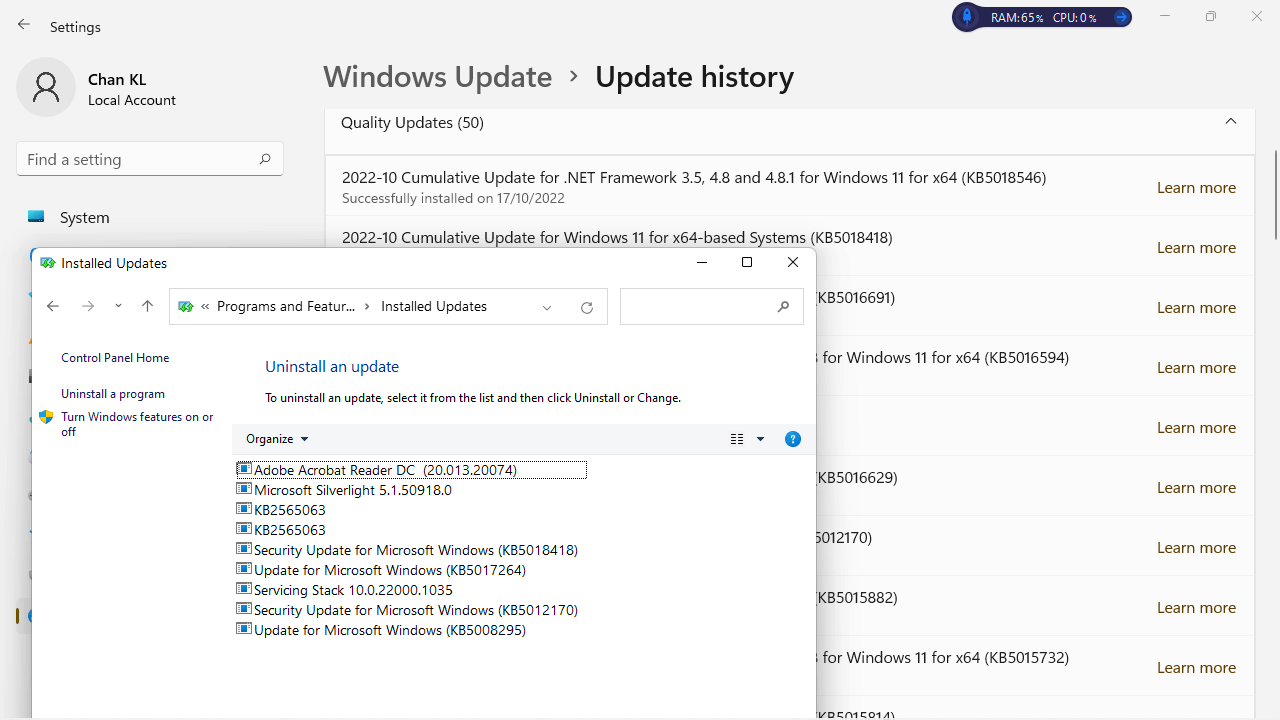The height and width of the screenshot is (720, 1280).
Task: Expand address bar history dropdown
Action: pos(547,307)
